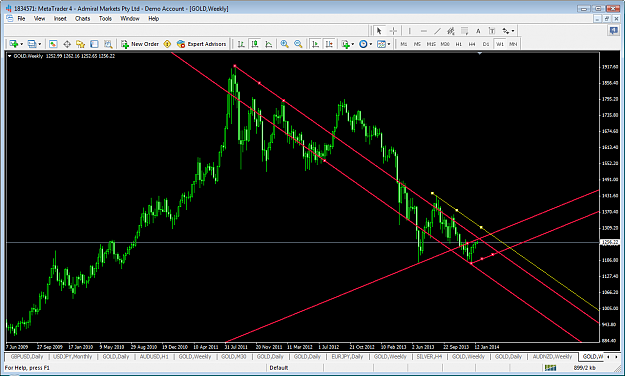Image resolution: width=625 pixels, height=376 pixels.
Task: Switch to the USDJPY,Monthly chart tab
Action: tap(73, 356)
